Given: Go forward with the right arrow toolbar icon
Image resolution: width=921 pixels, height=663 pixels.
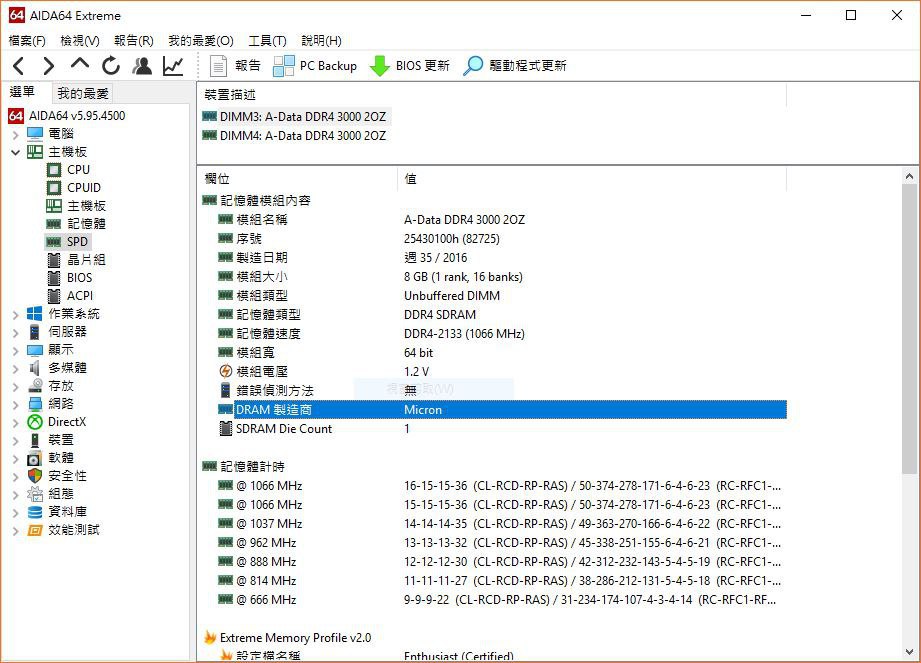Looking at the screenshot, I should tap(49, 66).
